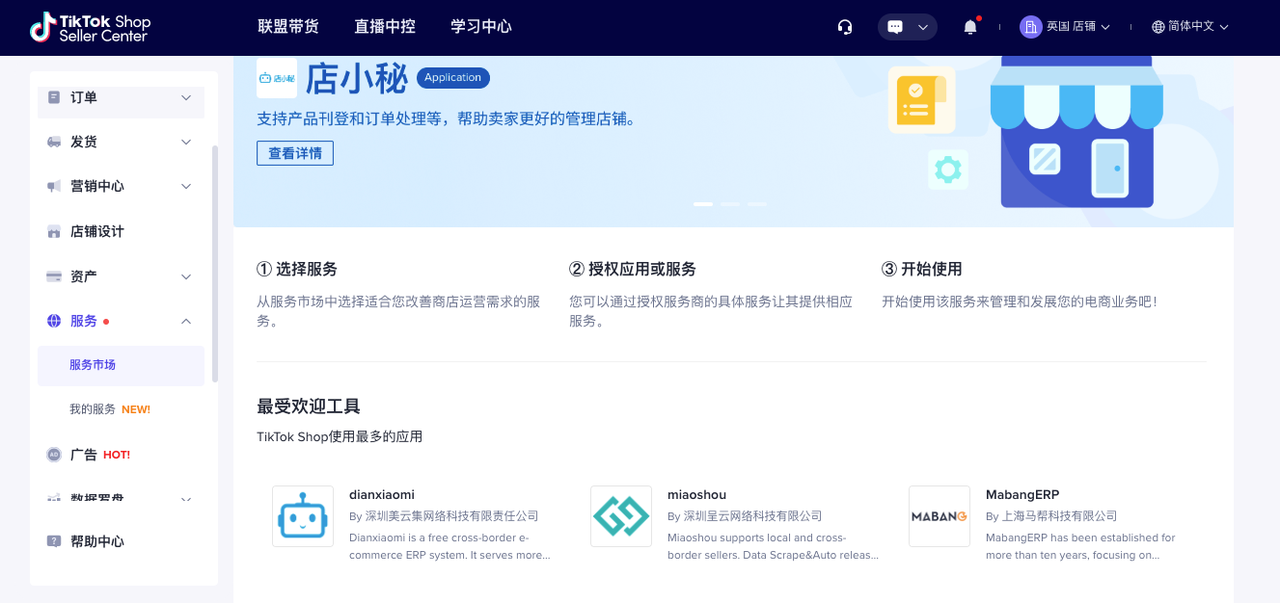
Task: Open 直播中控 in the top navigation
Action: click(385, 27)
